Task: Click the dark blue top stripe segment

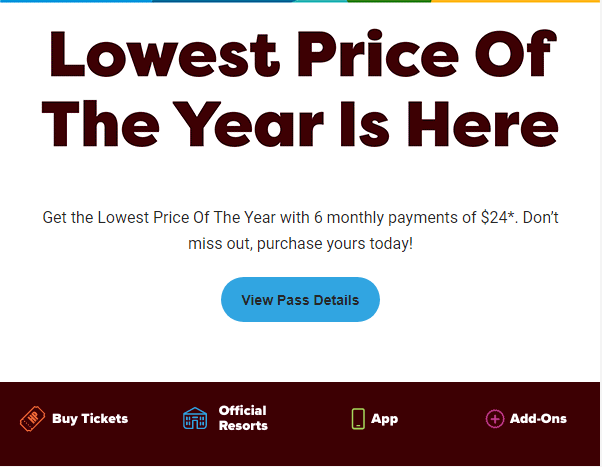Action: pyautogui.click(x=222, y=1)
